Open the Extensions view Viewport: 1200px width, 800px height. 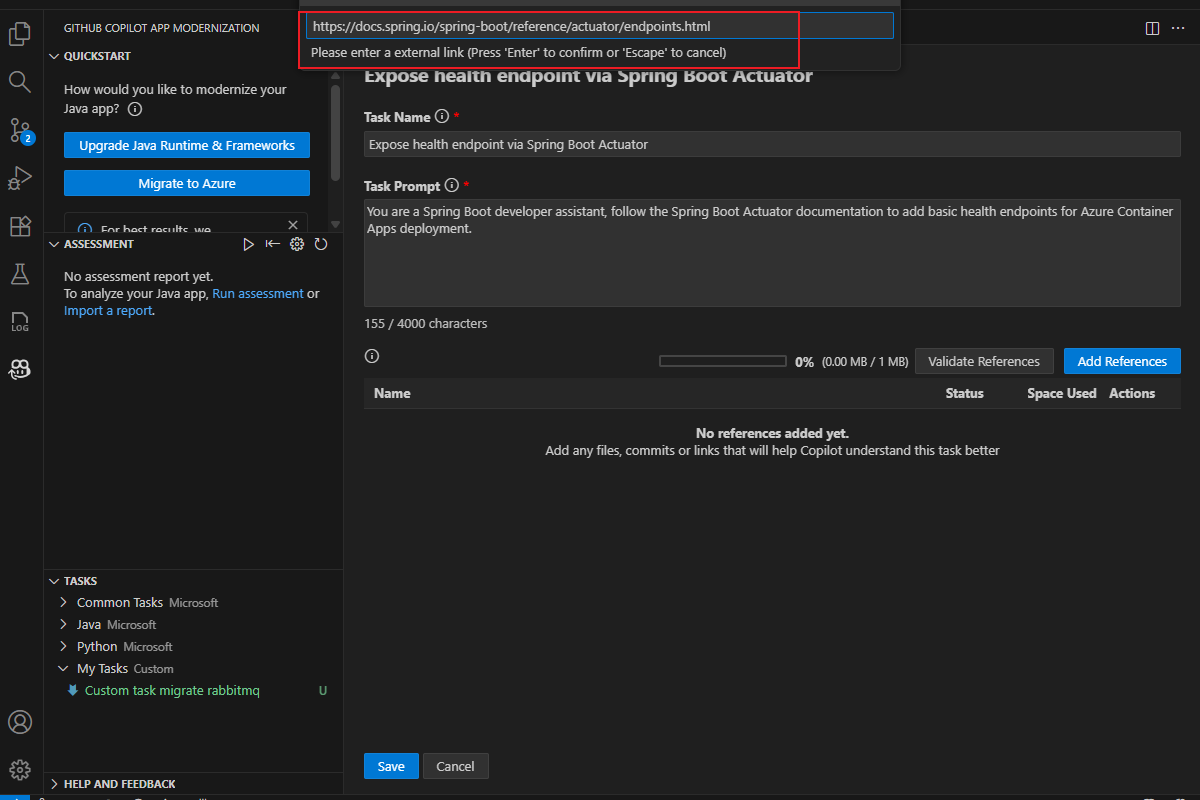coord(19,226)
